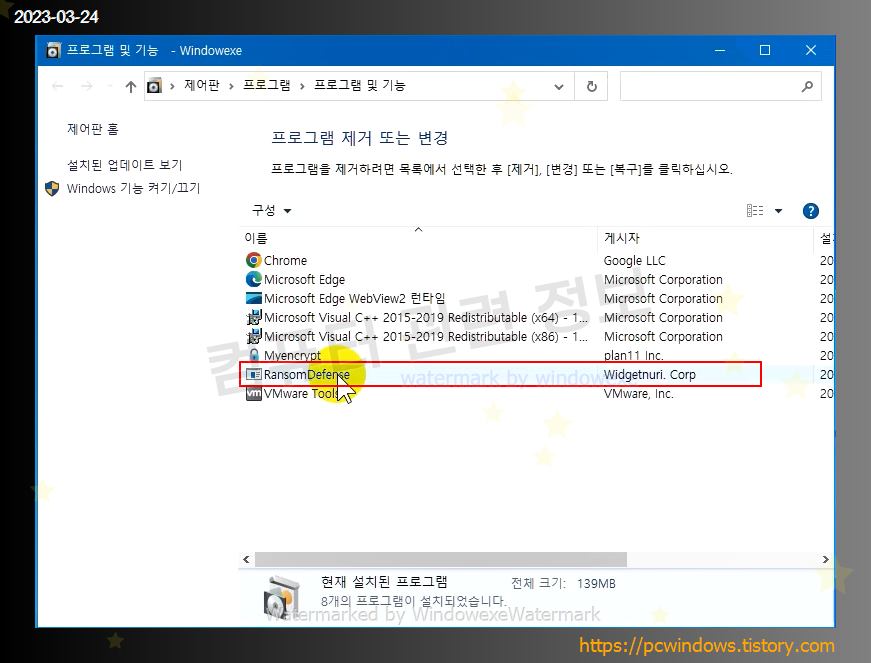Viewport: 871px width, 663px height.
Task: Click the Visual C++ (x86) icon
Action: click(x=253, y=336)
